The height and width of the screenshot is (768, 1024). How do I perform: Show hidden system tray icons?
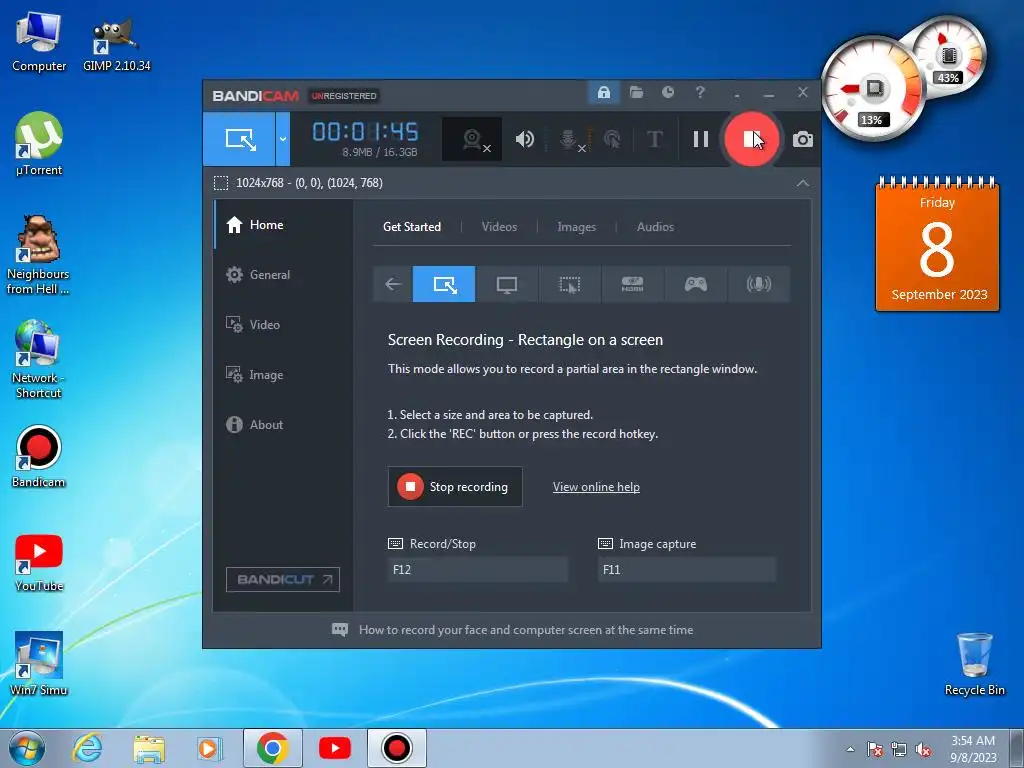850,749
